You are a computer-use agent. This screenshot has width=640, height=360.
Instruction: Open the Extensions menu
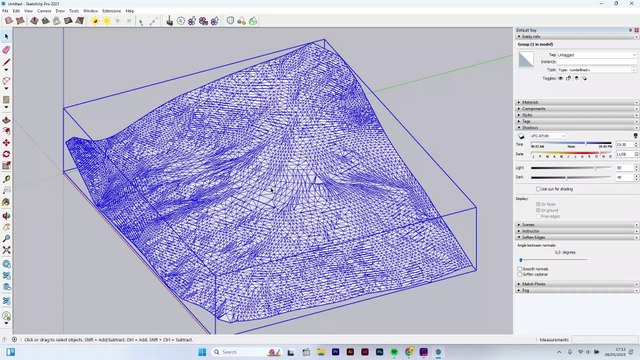[x=111, y=11]
